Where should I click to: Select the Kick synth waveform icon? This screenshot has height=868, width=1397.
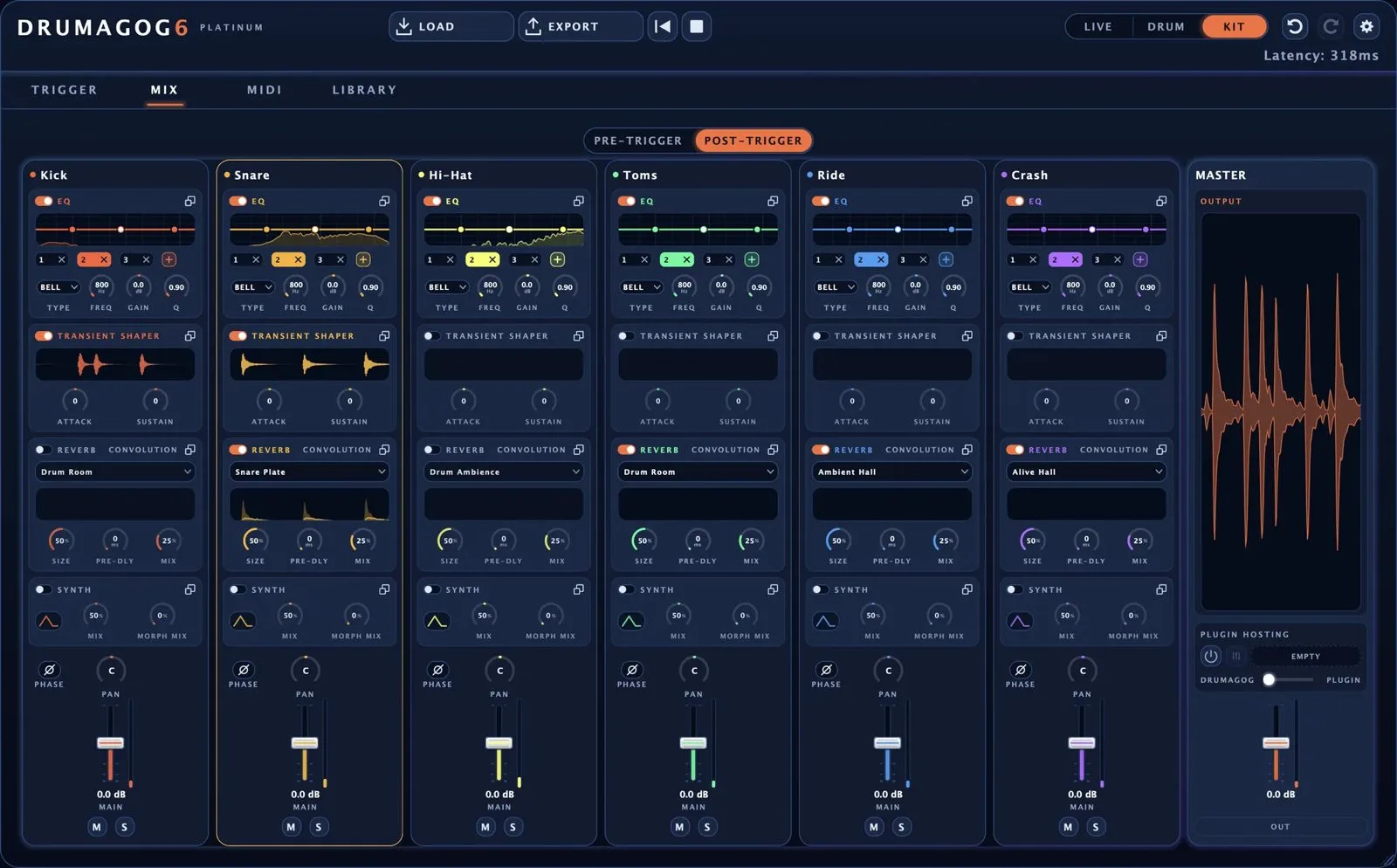pos(49,621)
